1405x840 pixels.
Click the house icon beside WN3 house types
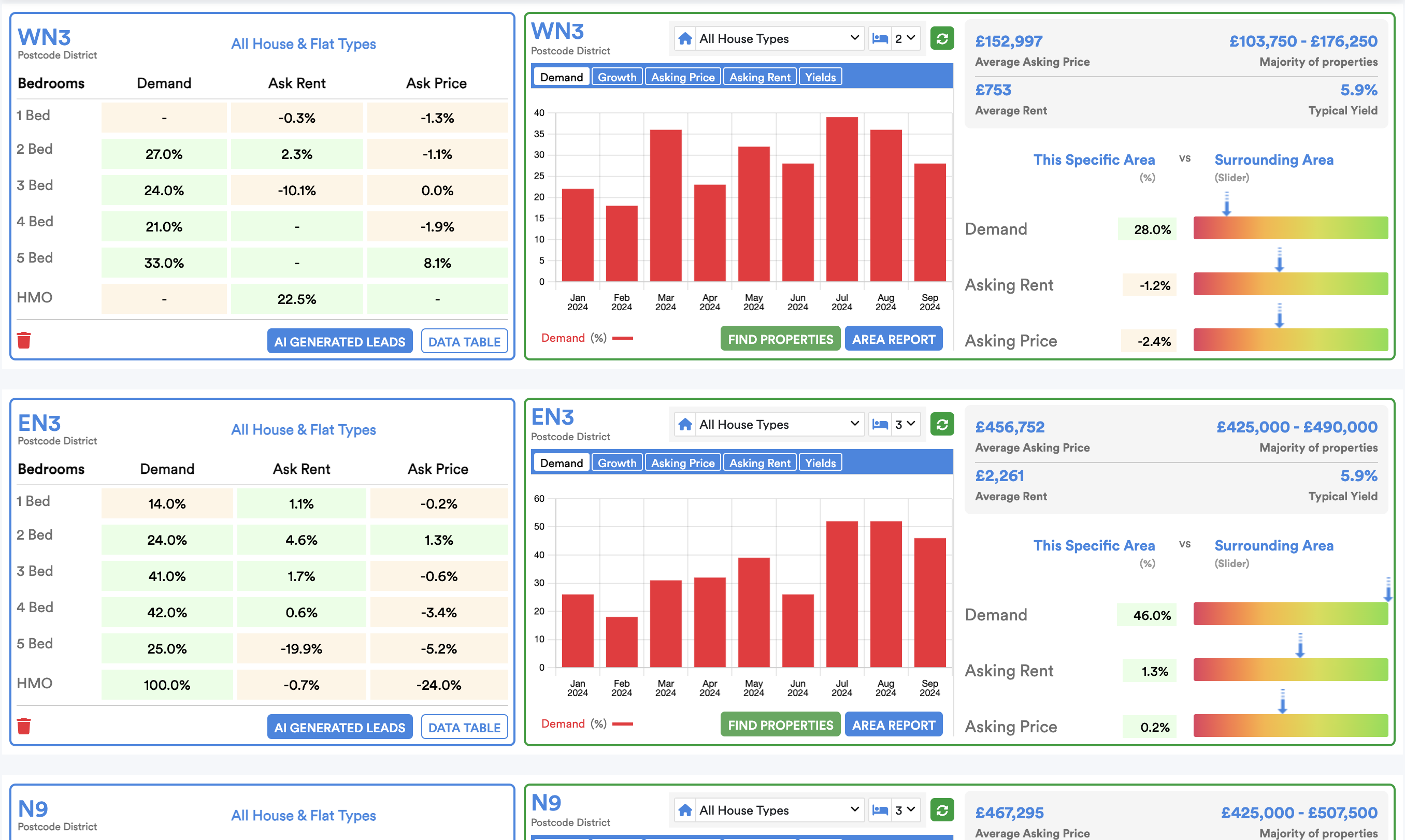pyautogui.click(x=685, y=38)
